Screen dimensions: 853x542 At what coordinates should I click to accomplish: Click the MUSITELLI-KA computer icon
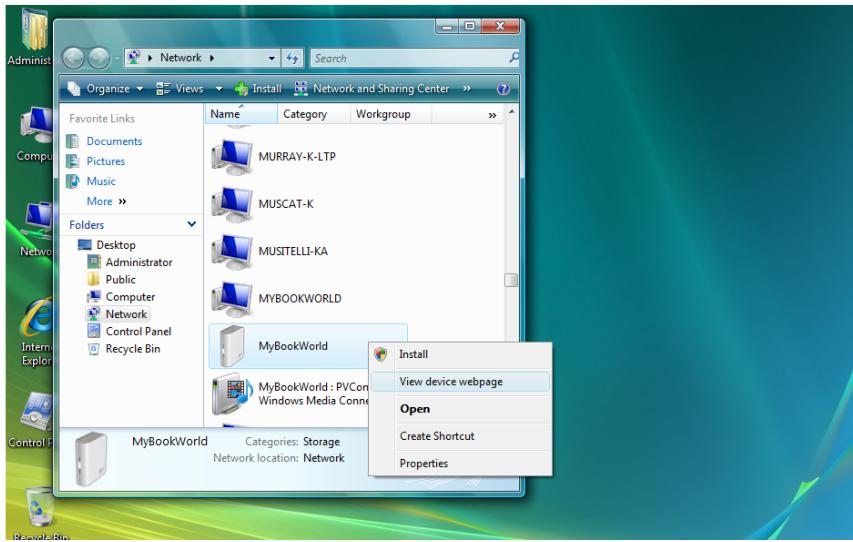pos(232,251)
